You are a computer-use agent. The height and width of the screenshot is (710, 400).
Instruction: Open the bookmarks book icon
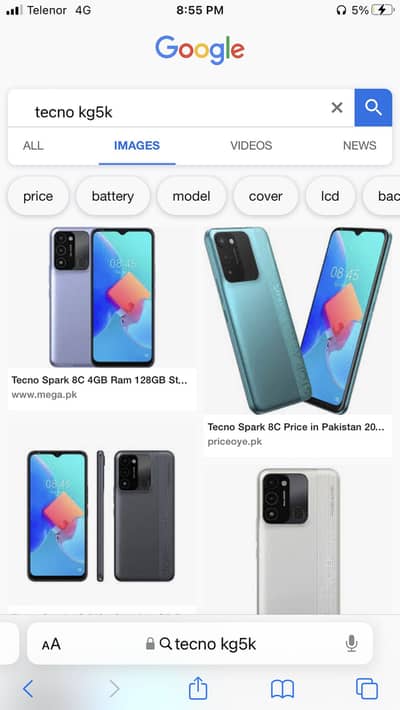click(x=282, y=689)
